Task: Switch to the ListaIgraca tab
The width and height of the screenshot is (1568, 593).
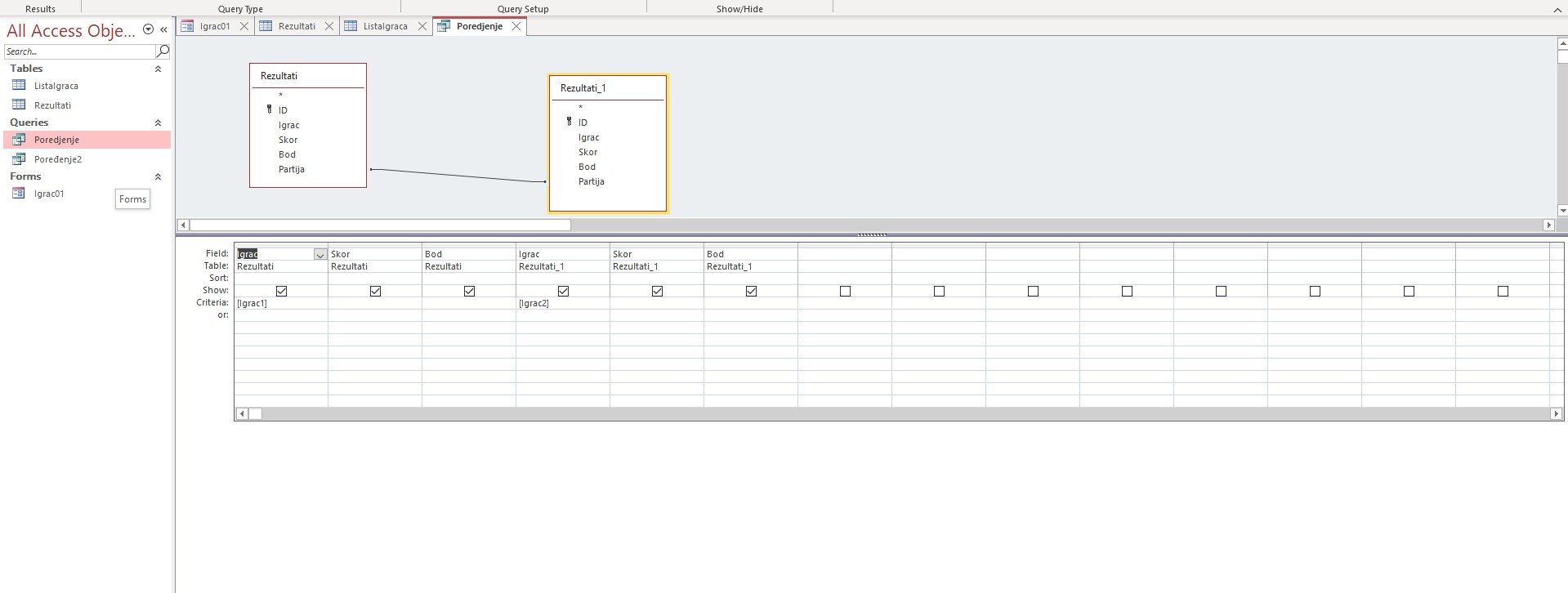Action: point(385,26)
